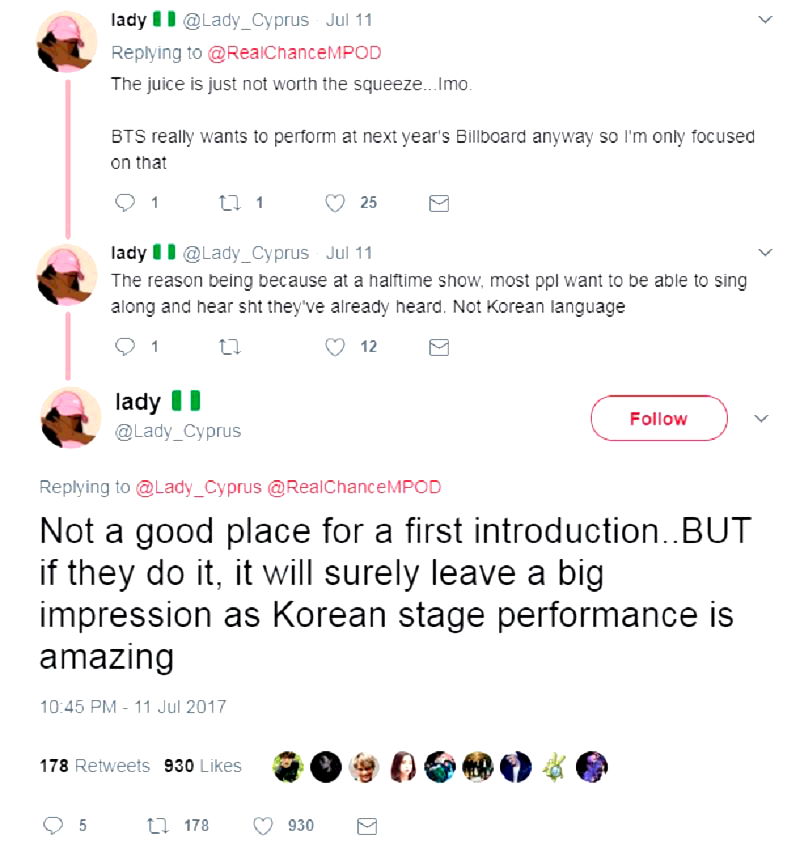Open the chevron menu beside Follow button
Viewport: 800px width, 852px height.
(760, 418)
